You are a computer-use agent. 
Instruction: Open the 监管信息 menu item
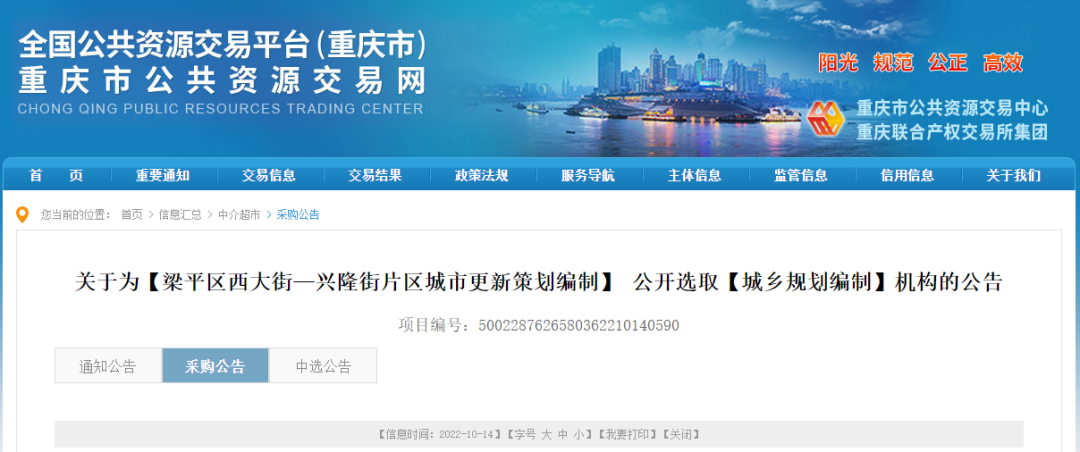pos(800,176)
